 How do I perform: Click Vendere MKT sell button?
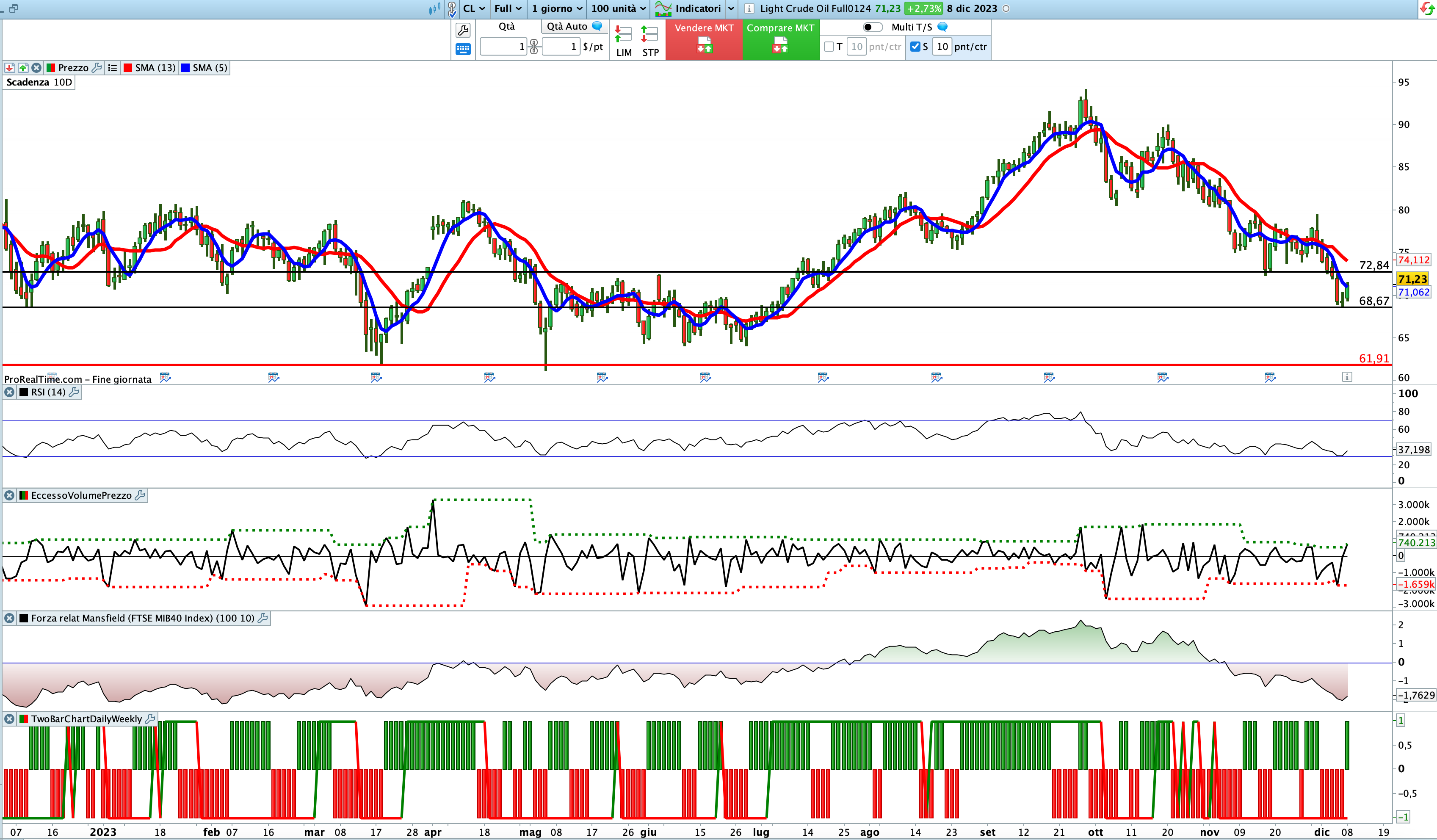click(704, 39)
